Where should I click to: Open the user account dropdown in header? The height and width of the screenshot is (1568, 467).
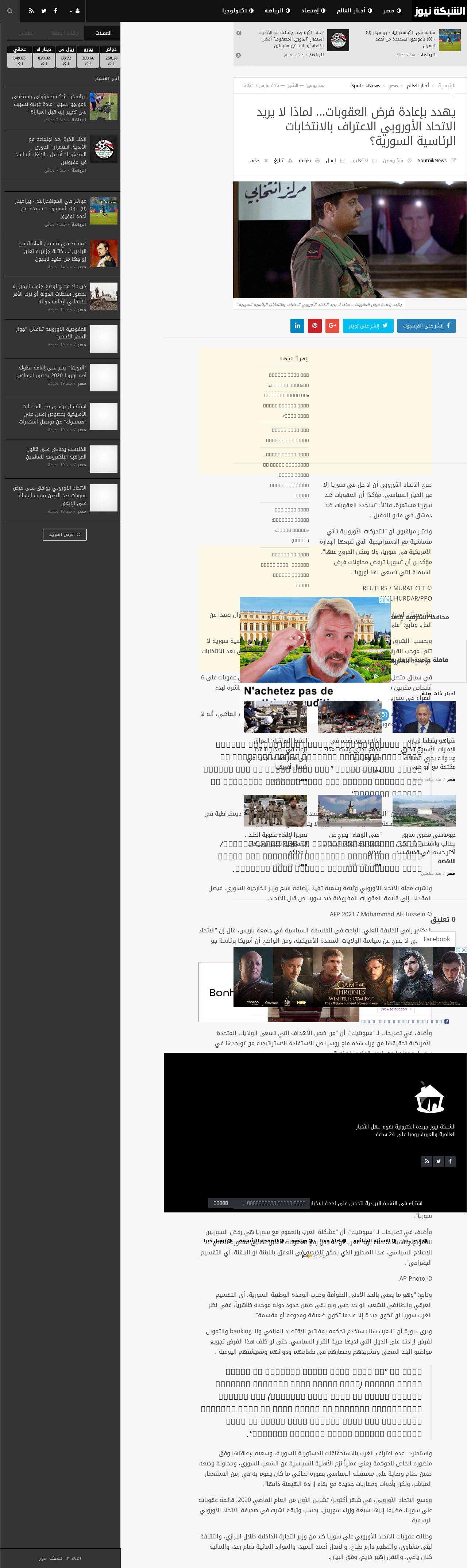click(x=74, y=11)
